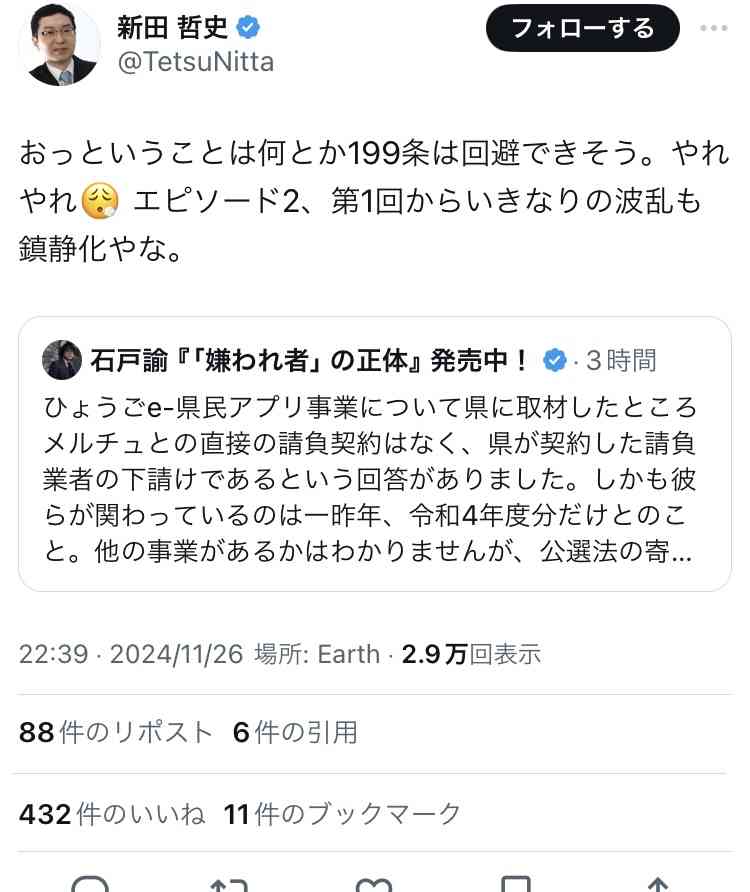Open the quoted post by 石戸諭
This screenshot has width=750, height=892.
pos(374,454)
